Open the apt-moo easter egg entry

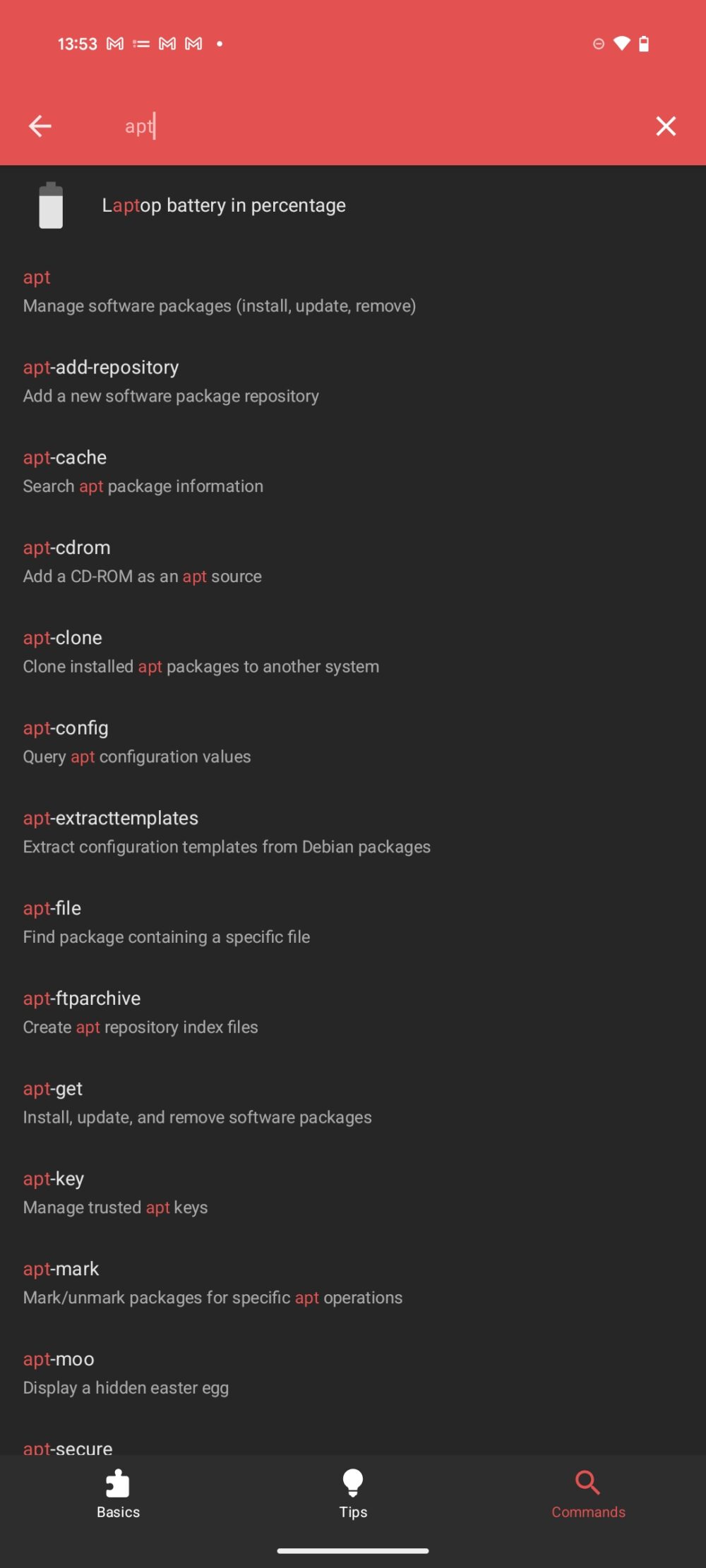[x=126, y=1373]
